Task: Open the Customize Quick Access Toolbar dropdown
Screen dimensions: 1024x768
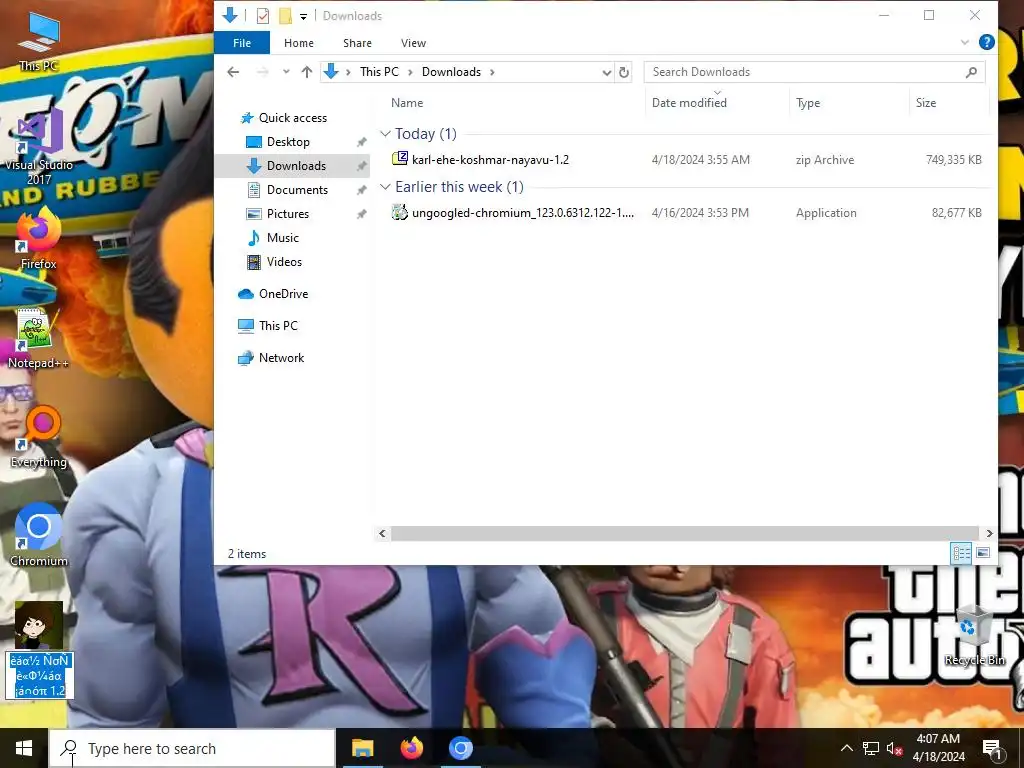Action: (304, 16)
